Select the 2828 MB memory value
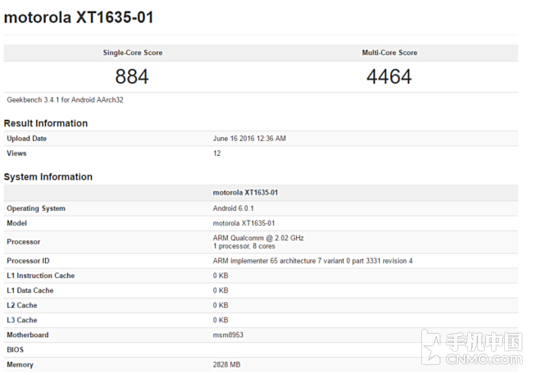Image resolution: width=533 pixels, height=375 pixels. 227,365
